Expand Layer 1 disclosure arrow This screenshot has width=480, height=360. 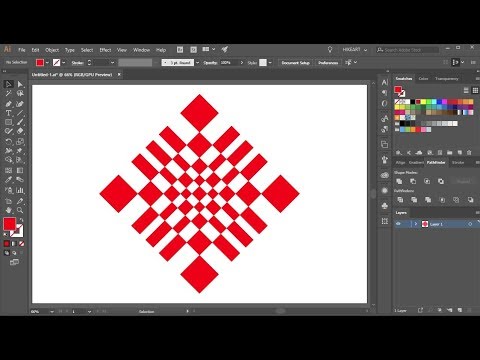coord(416,224)
